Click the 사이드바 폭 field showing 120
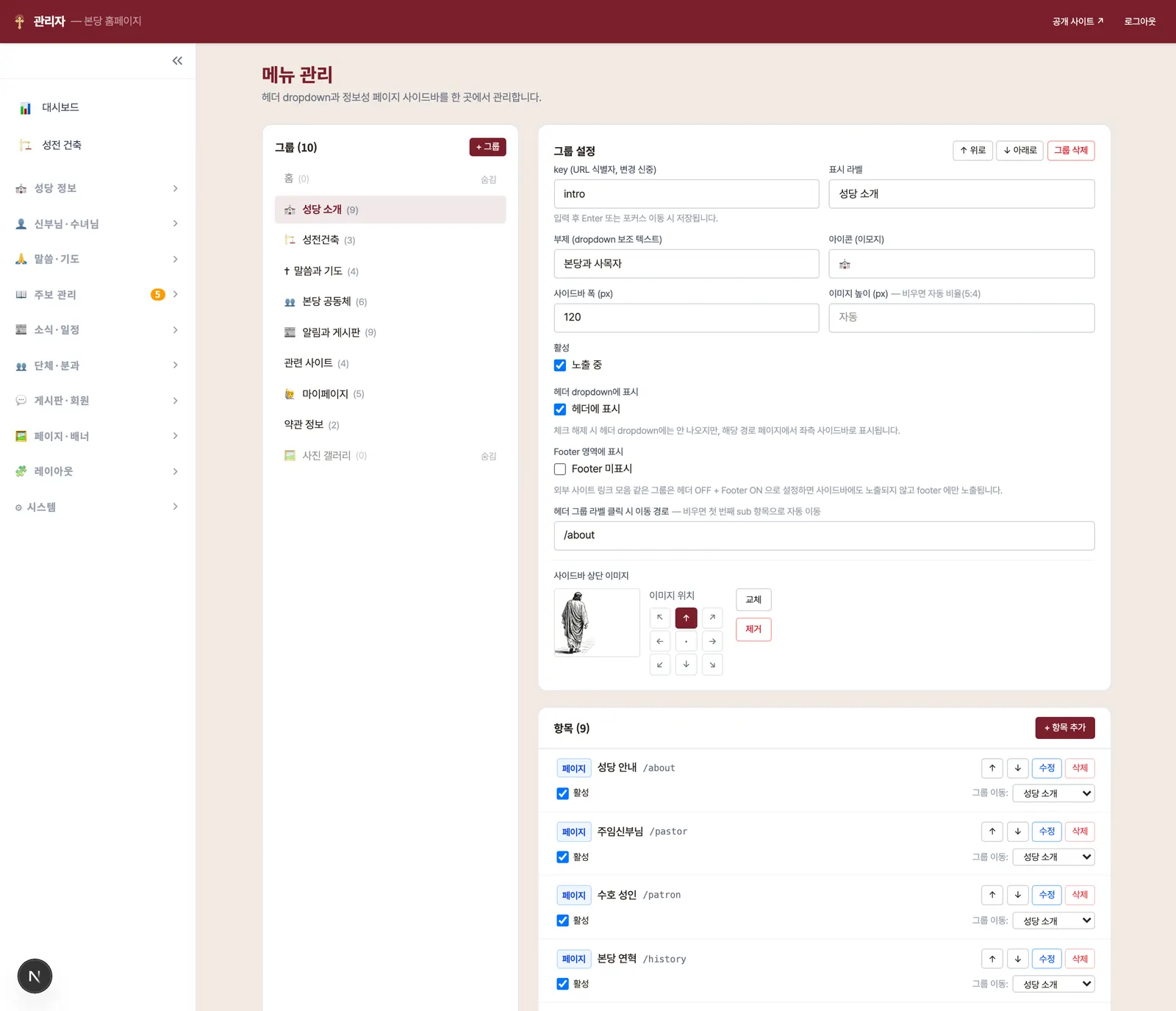Screen dimensions: 1176x1011 click(686, 318)
